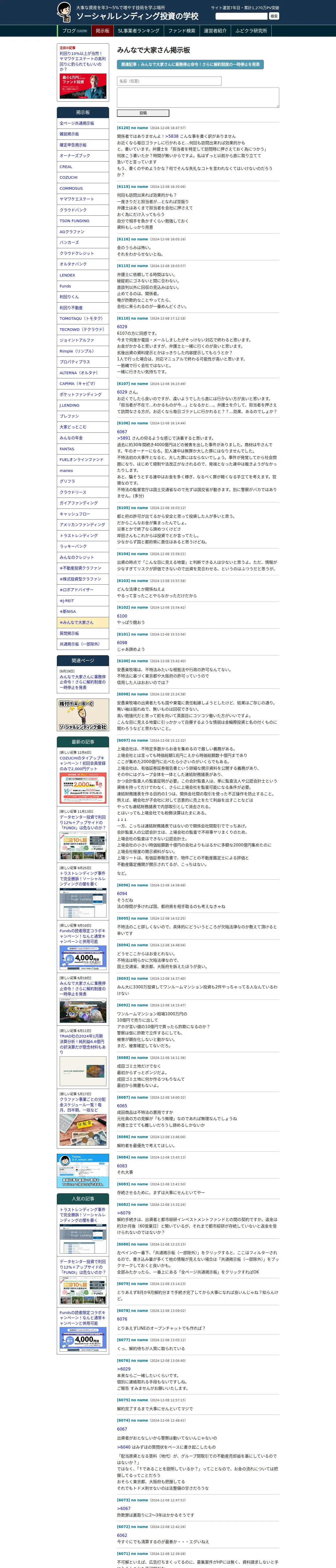Viewport: 336px width, 1568px height.
Task: Open 雑談掲示板 in the sidebar
Action: [83, 134]
